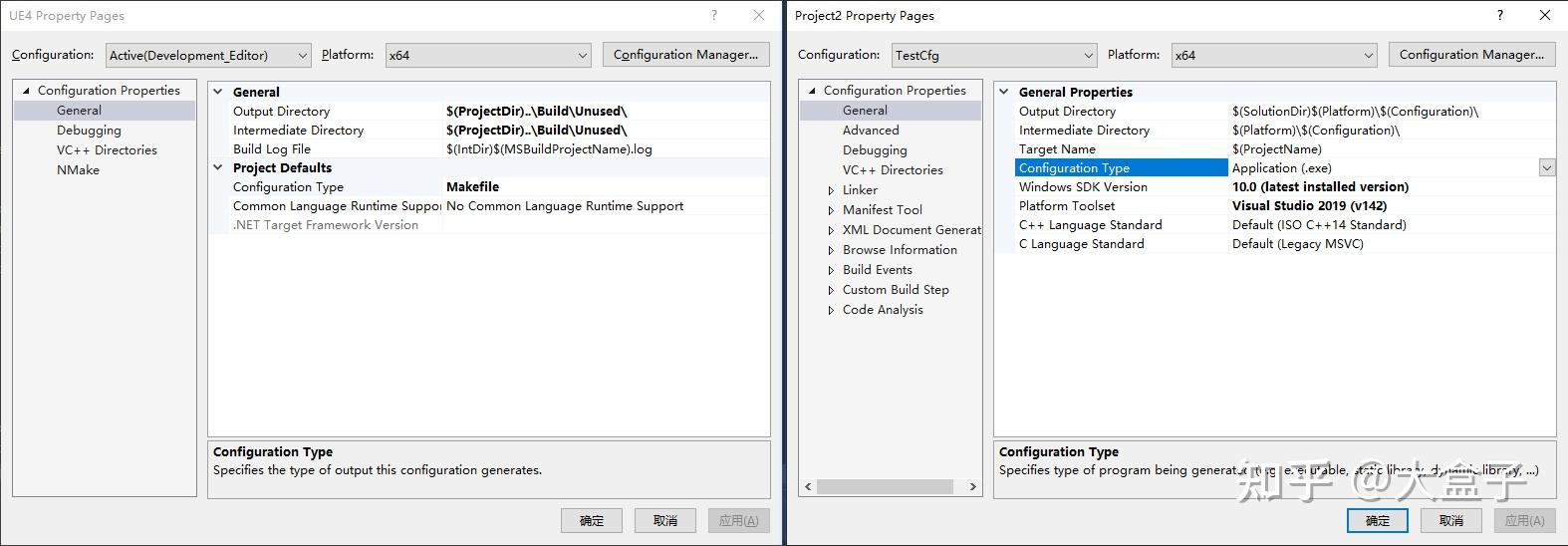Click Configuration Manager button in UE4 dialog
This screenshot has height=546, width=1568.
(x=685, y=55)
